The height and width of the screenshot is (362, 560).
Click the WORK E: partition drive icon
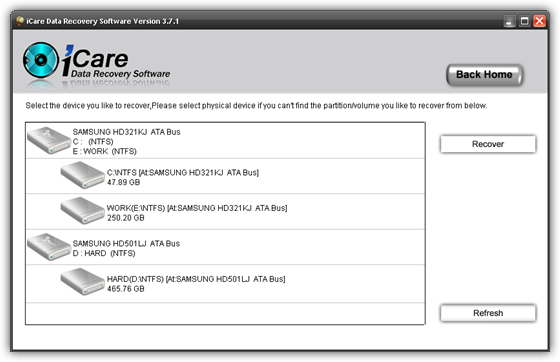tap(82, 211)
